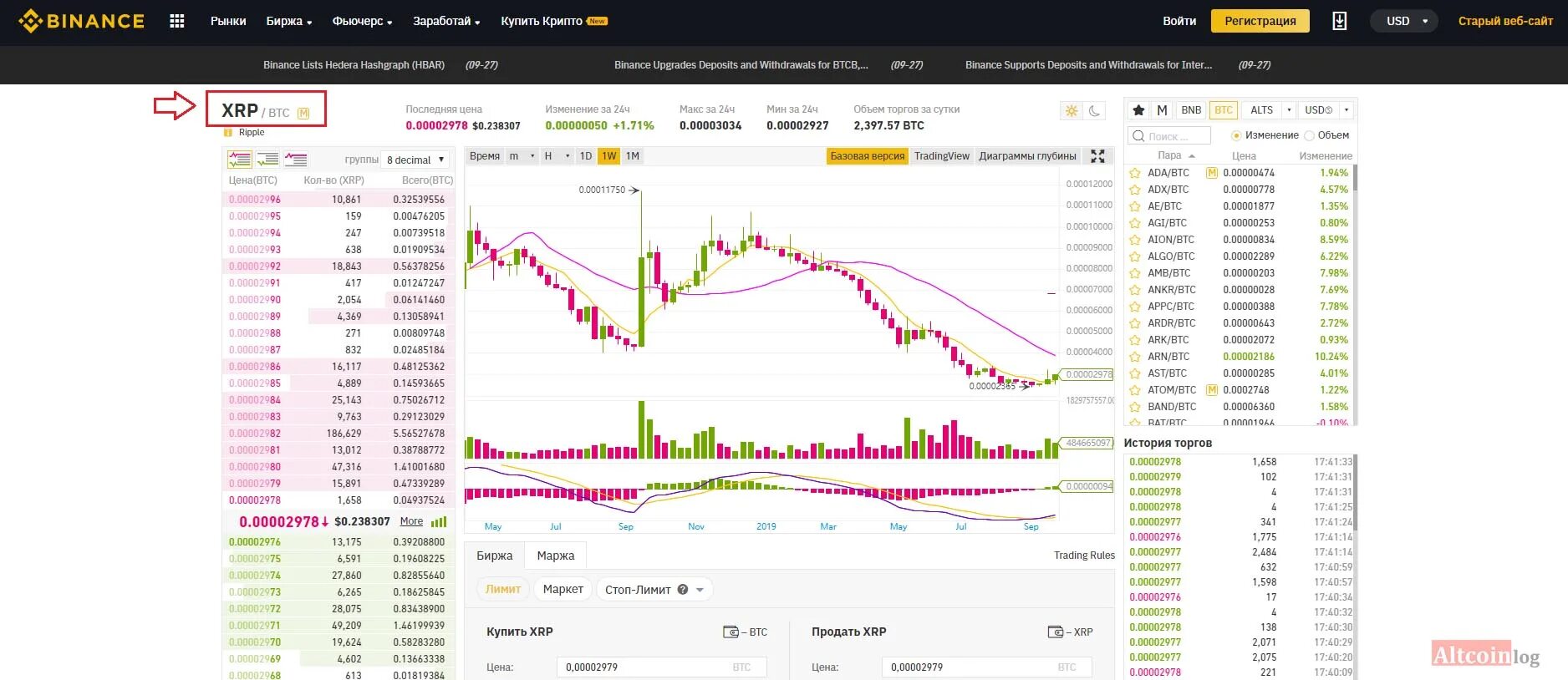Select the margin M filter tab
1568x680 pixels.
click(1162, 110)
